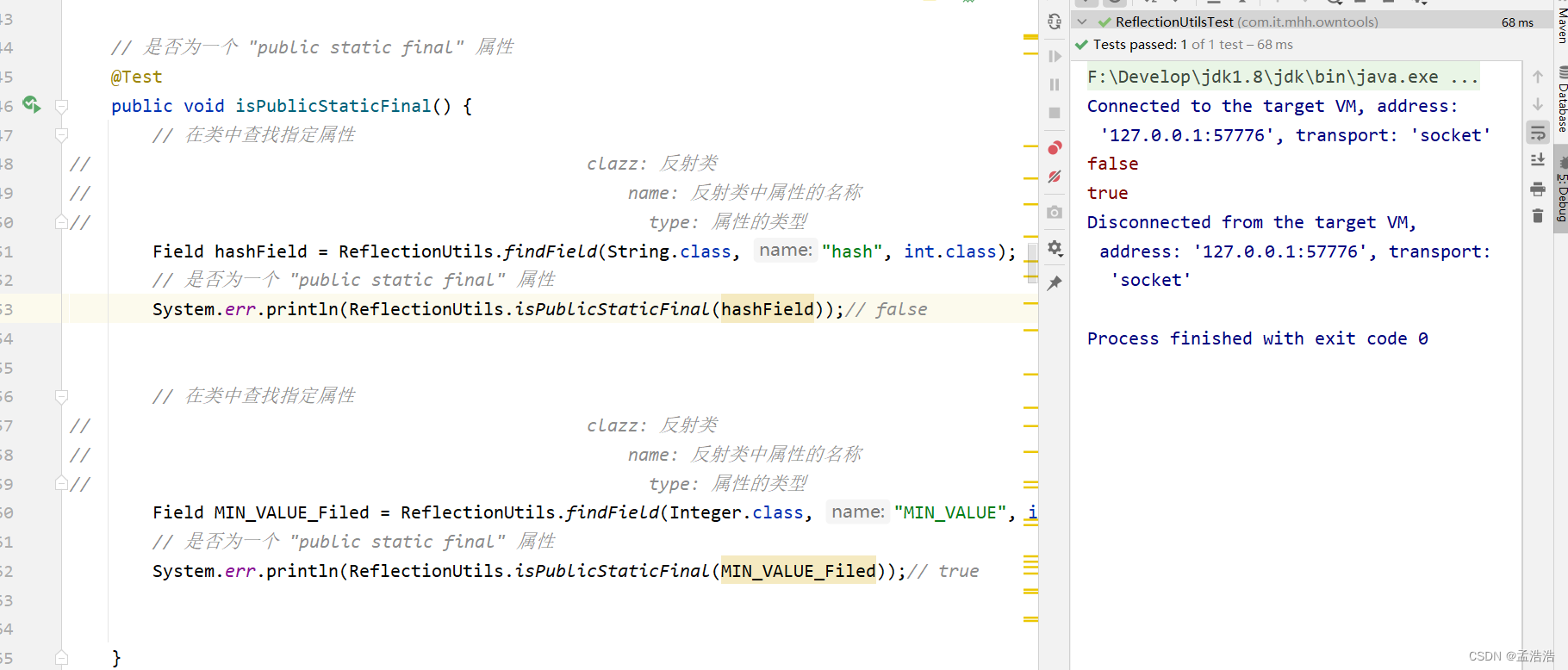
Task: Select ReflectionUtilsTest in test results tree
Action: click(x=1247, y=22)
